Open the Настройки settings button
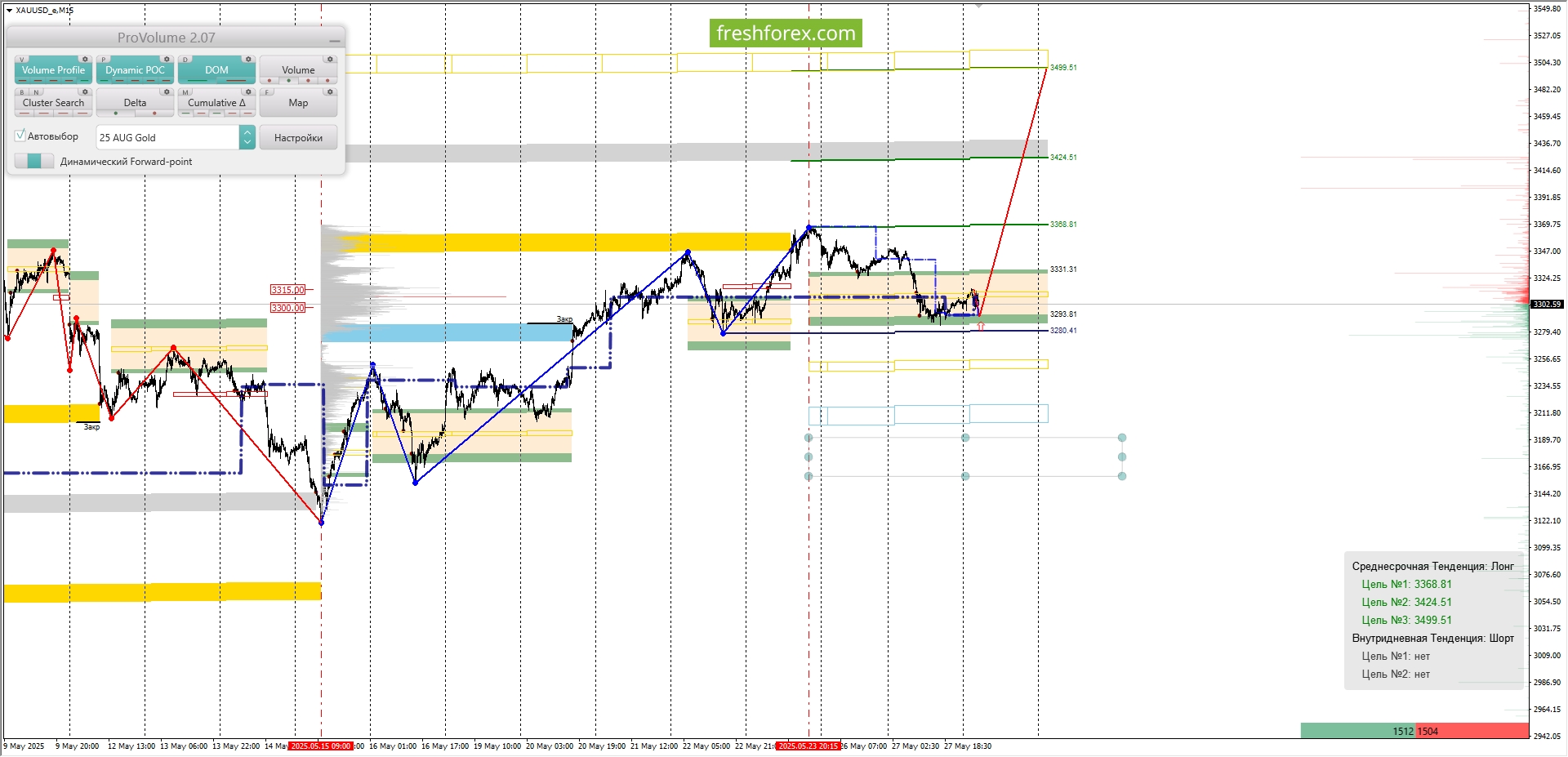 pos(298,137)
